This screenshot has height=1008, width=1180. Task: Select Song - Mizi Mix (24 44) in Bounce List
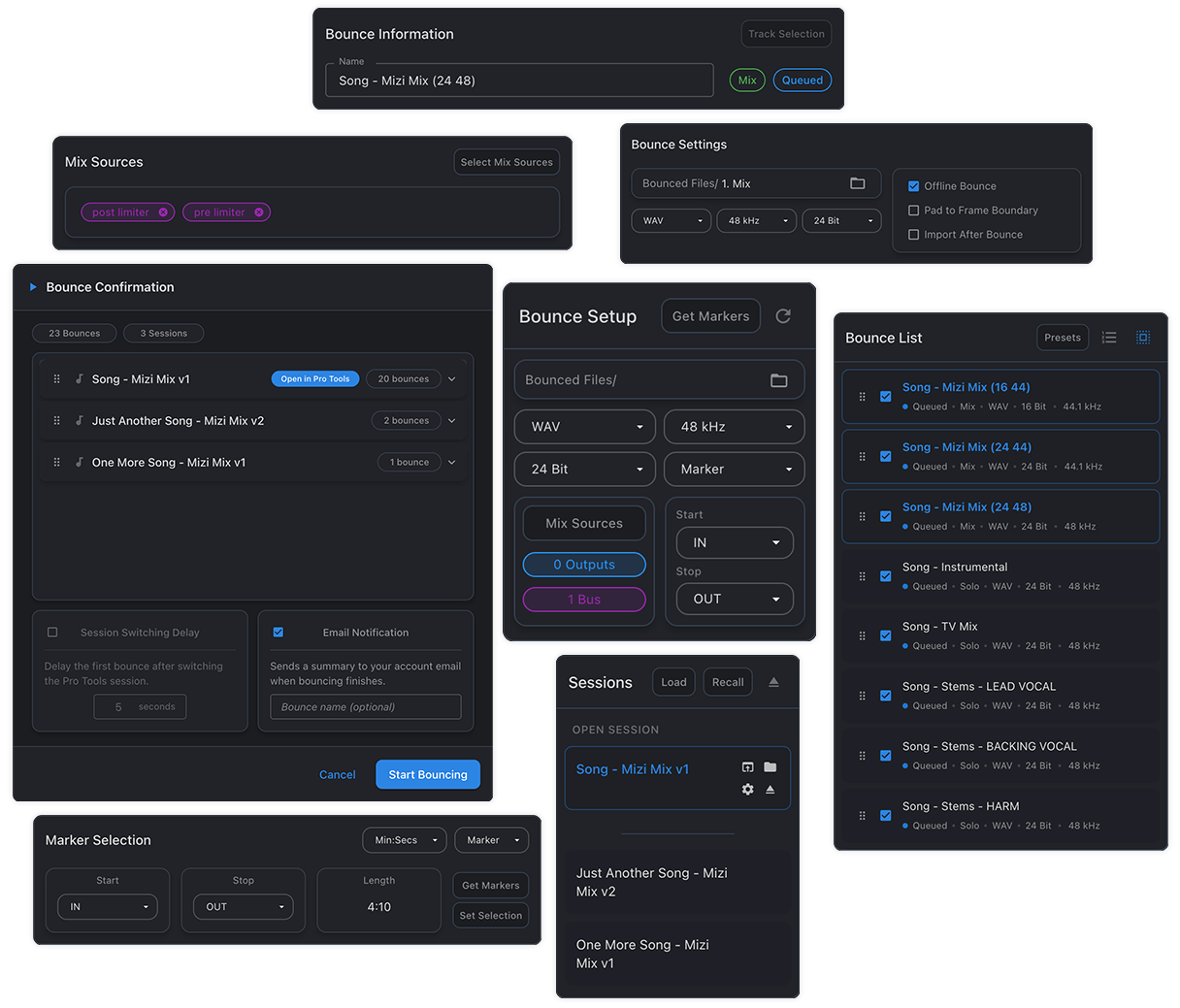pos(1000,457)
